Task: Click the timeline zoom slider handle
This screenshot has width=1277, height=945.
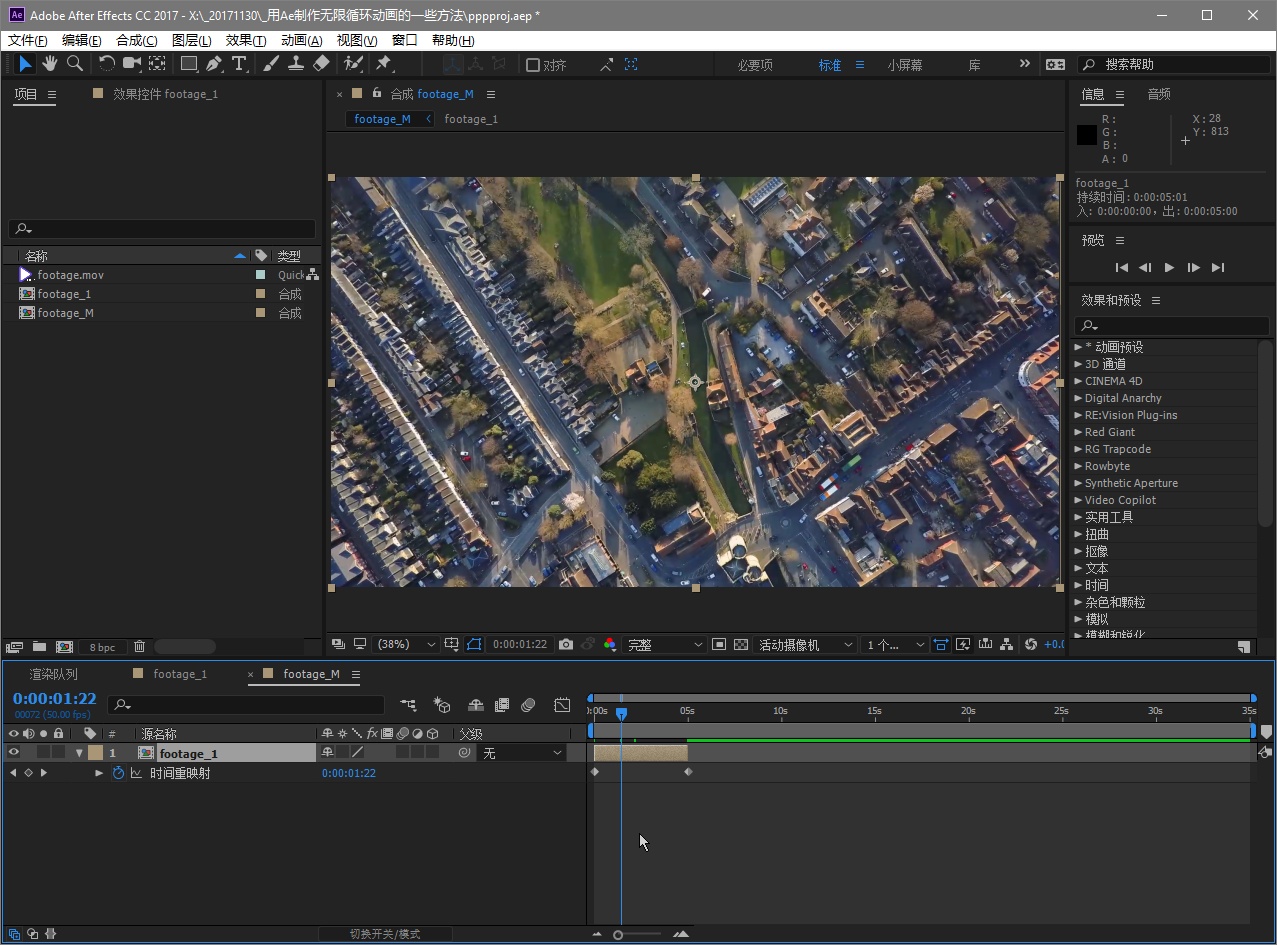Action: click(x=618, y=935)
